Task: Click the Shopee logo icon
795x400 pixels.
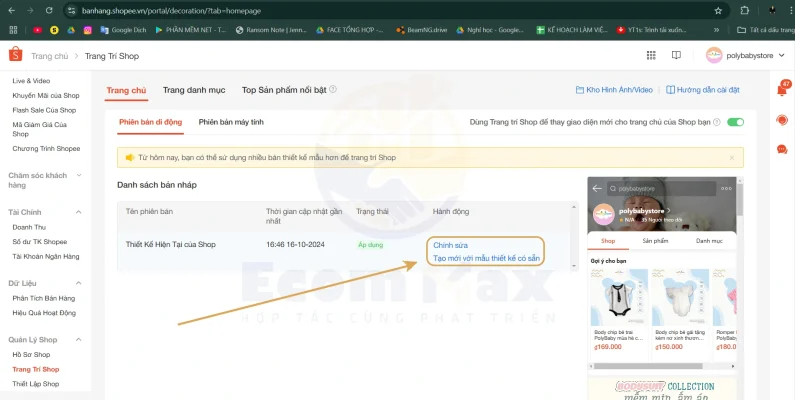Action: [16, 55]
